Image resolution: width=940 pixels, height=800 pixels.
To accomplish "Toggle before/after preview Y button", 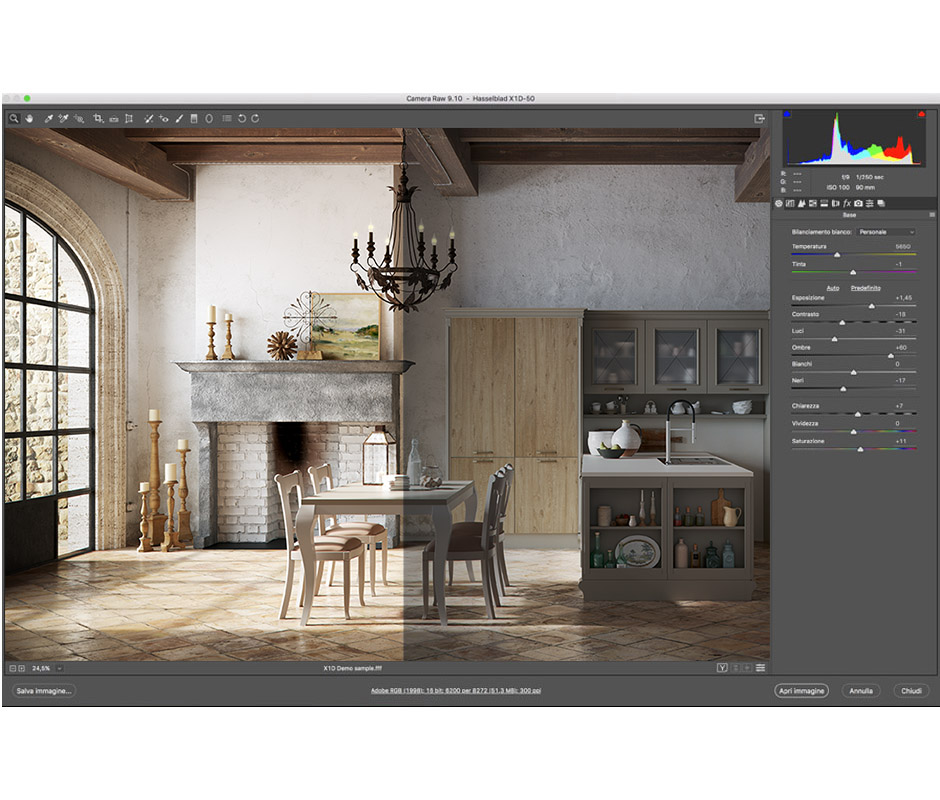I will click(x=721, y=667).
